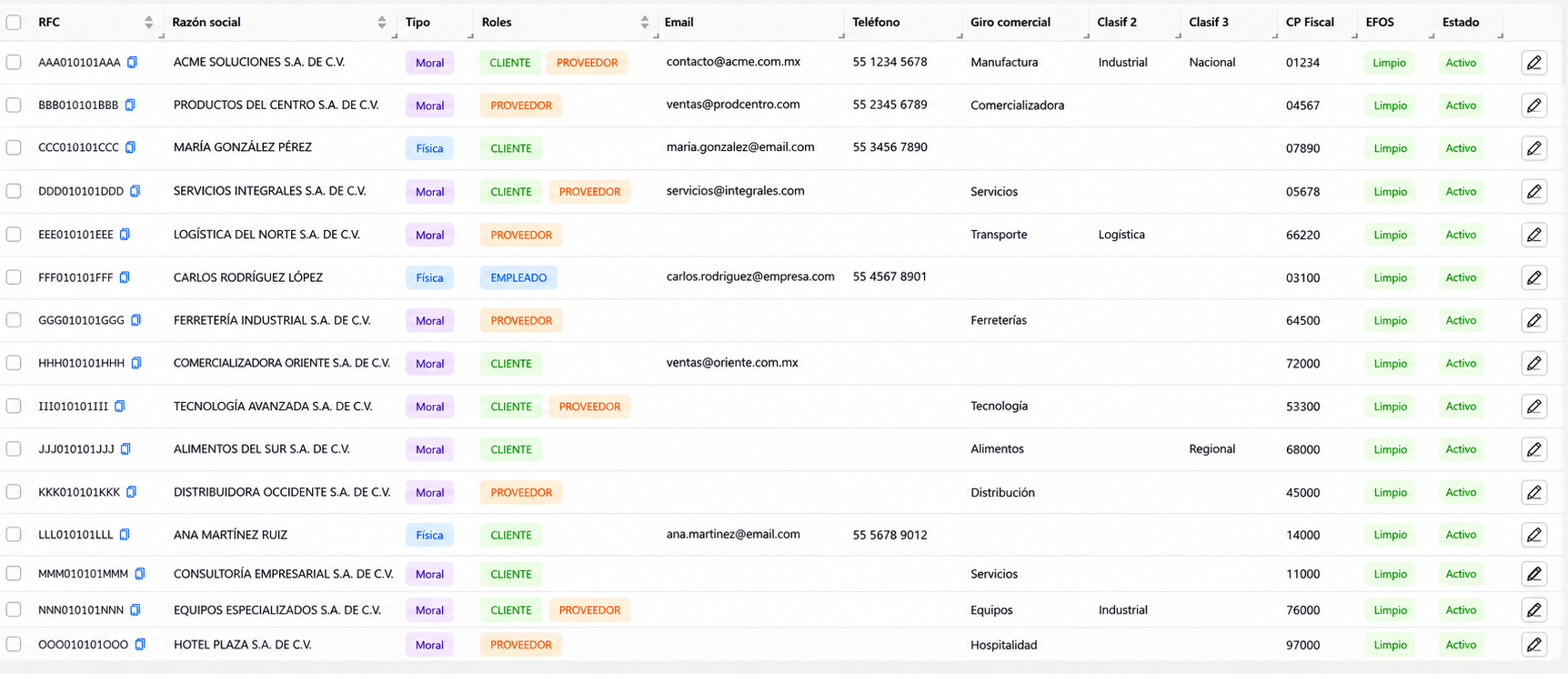Click the Estado column header
This screenshot has height=674, width=1568.
pyautogui.click(x=1461, y=22)
